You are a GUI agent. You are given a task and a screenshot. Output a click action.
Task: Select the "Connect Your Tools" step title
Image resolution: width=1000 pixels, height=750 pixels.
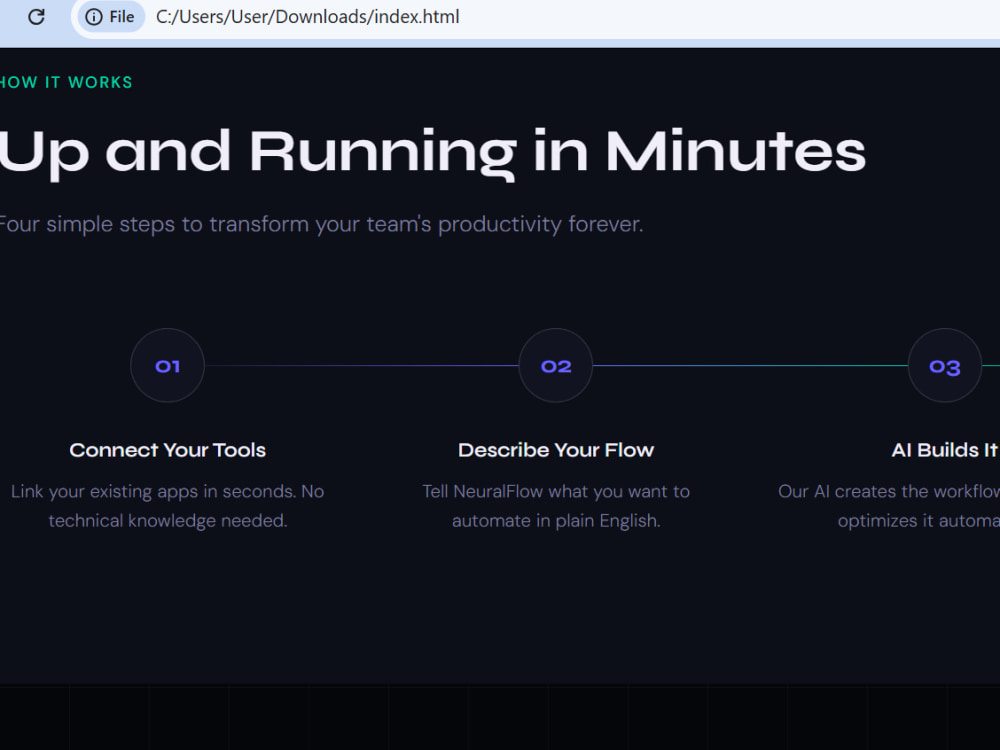coord(168,450)
